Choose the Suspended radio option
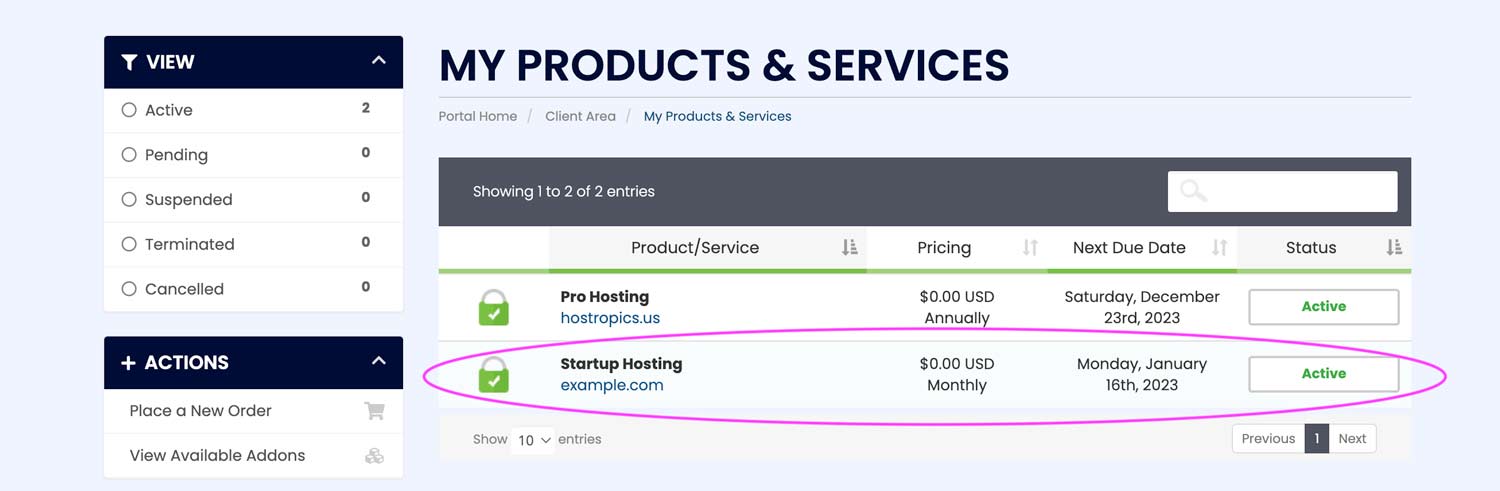 click(129, 199)
